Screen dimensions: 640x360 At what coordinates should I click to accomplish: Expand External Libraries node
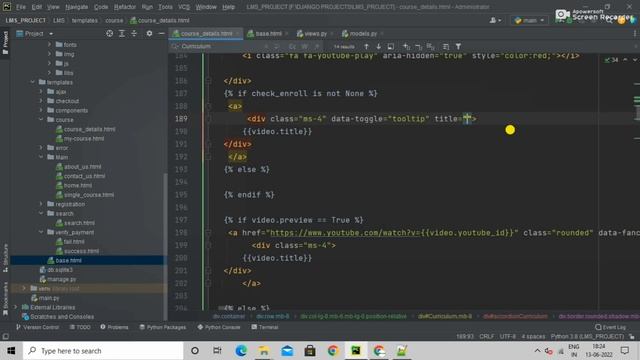click(x=16, y=307)
